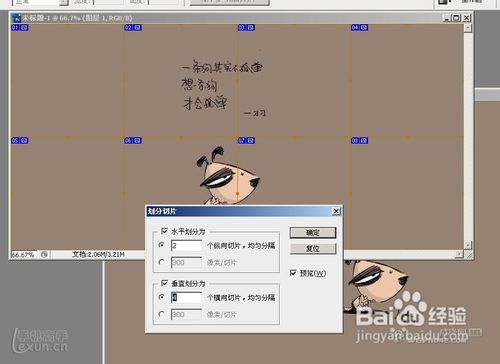Image resolution: width=500 pixels, height=364 pixels.
Task: Click the 横向切片 count field showing 4
Action: coord(186,297)
